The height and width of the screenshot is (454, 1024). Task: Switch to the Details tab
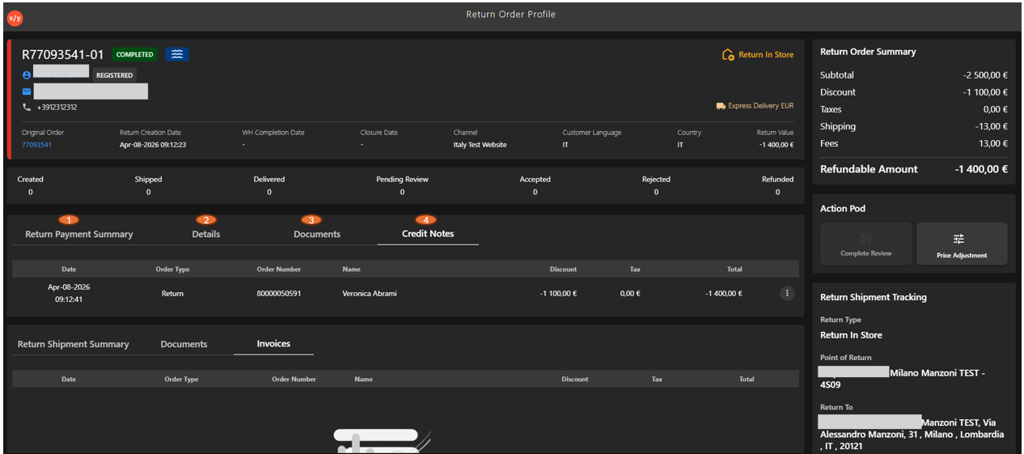206,234
